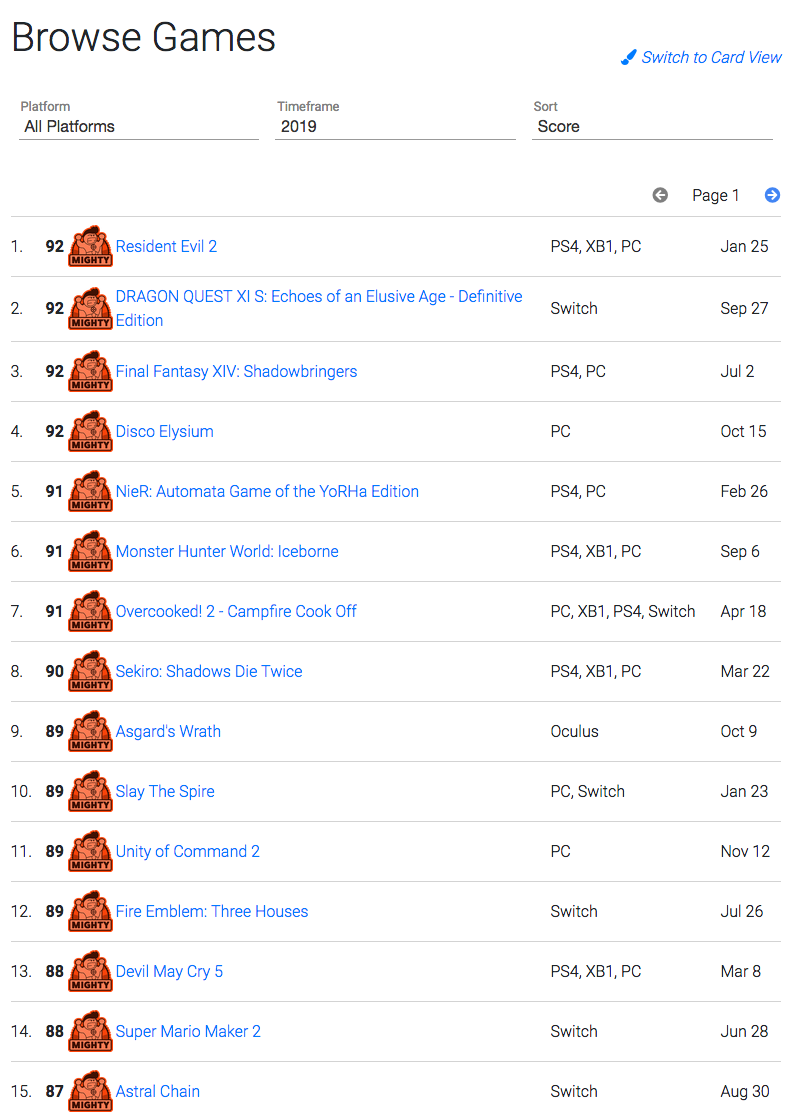Click the Mighty badge beside Astral Chain
The height and width of the screenshot is (1120, 787).
[x=91, y=1091]
